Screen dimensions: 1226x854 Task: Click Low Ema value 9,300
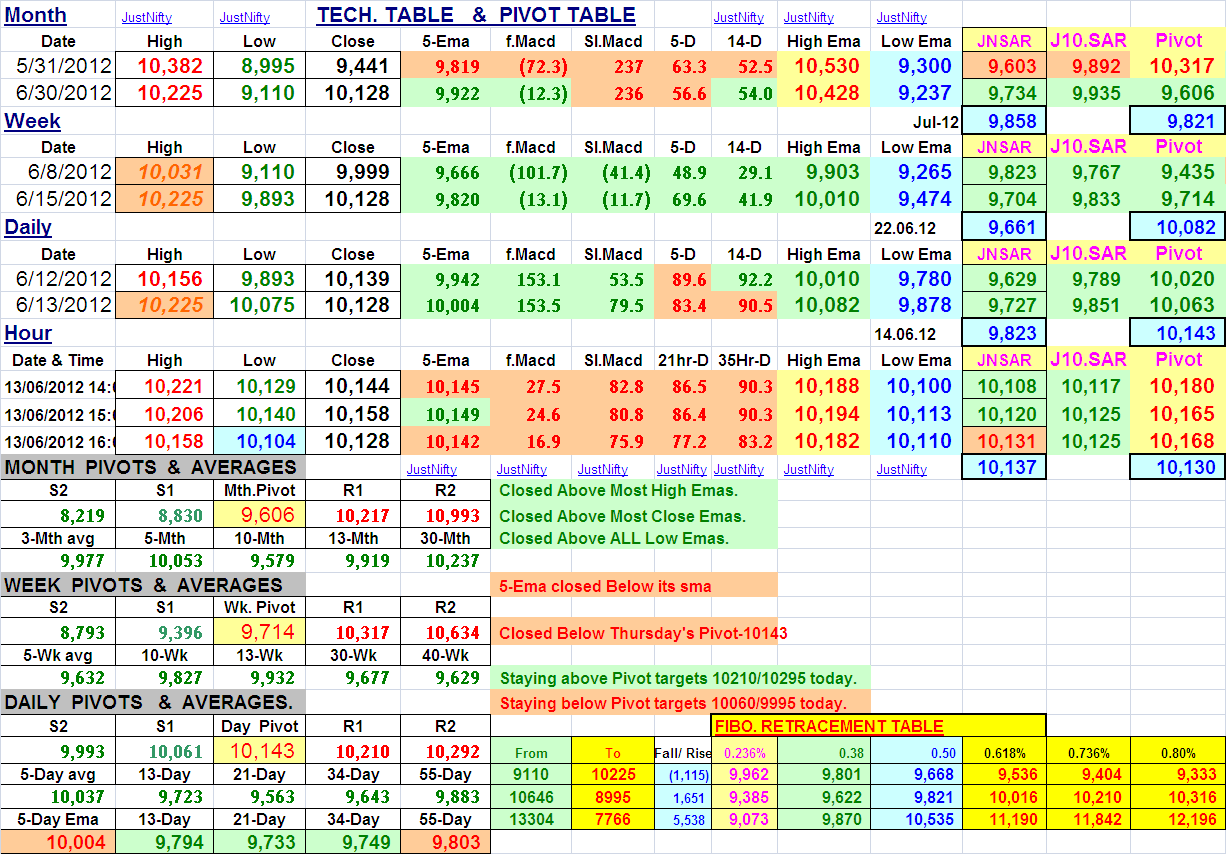click(x=917, y=67)
